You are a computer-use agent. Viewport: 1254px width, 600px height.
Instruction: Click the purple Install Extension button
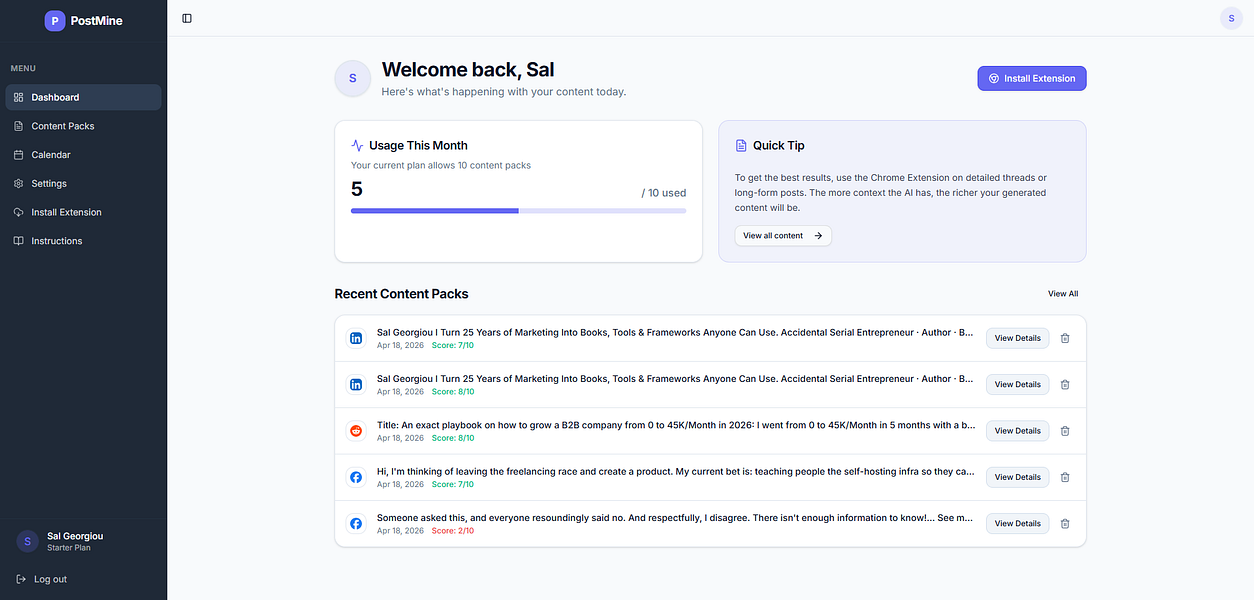point(1032,78)
